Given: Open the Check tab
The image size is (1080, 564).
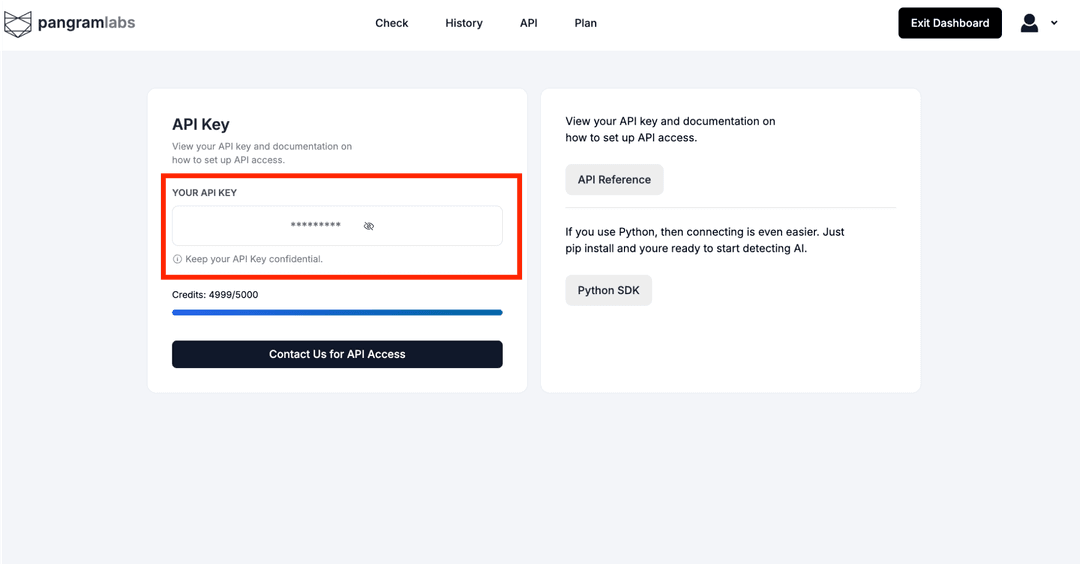Looking at the screenshot, I should click(391, 23).
